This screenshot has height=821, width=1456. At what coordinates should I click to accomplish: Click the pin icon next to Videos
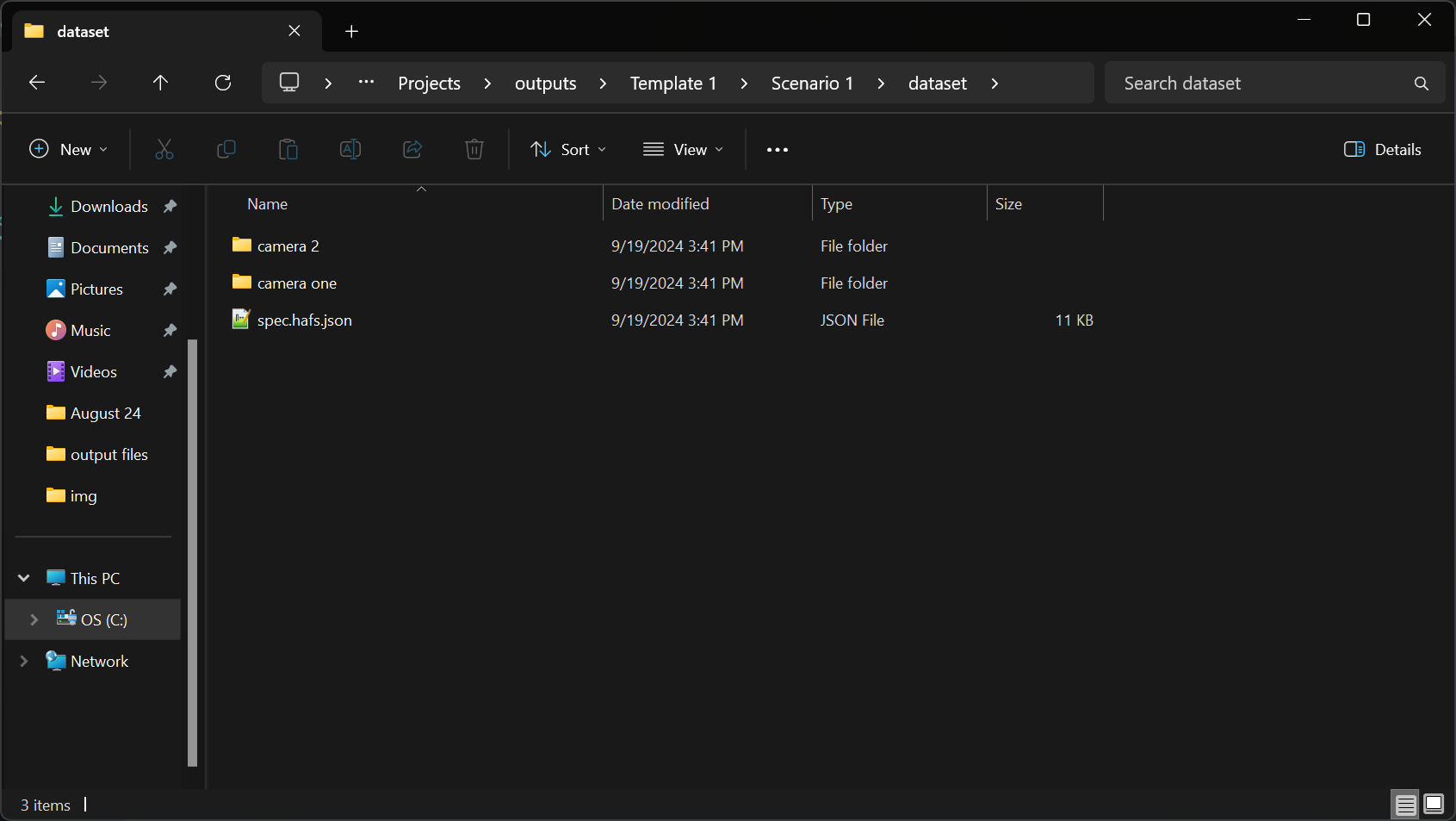[x=170, y=371]
